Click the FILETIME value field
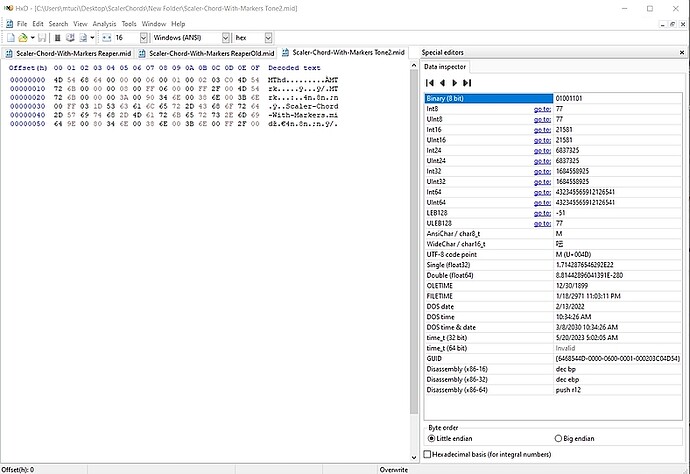 [x=617, y=296]
